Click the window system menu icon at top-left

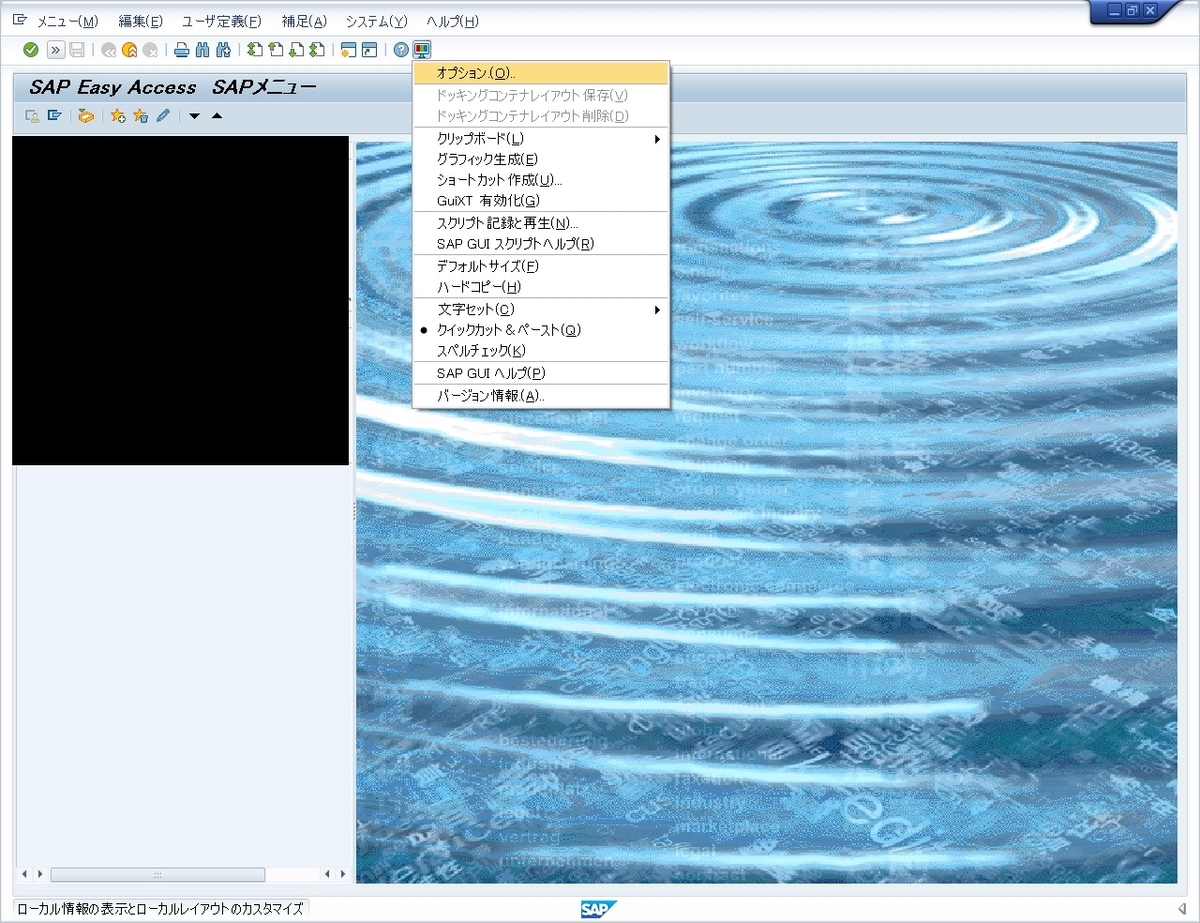19,21
